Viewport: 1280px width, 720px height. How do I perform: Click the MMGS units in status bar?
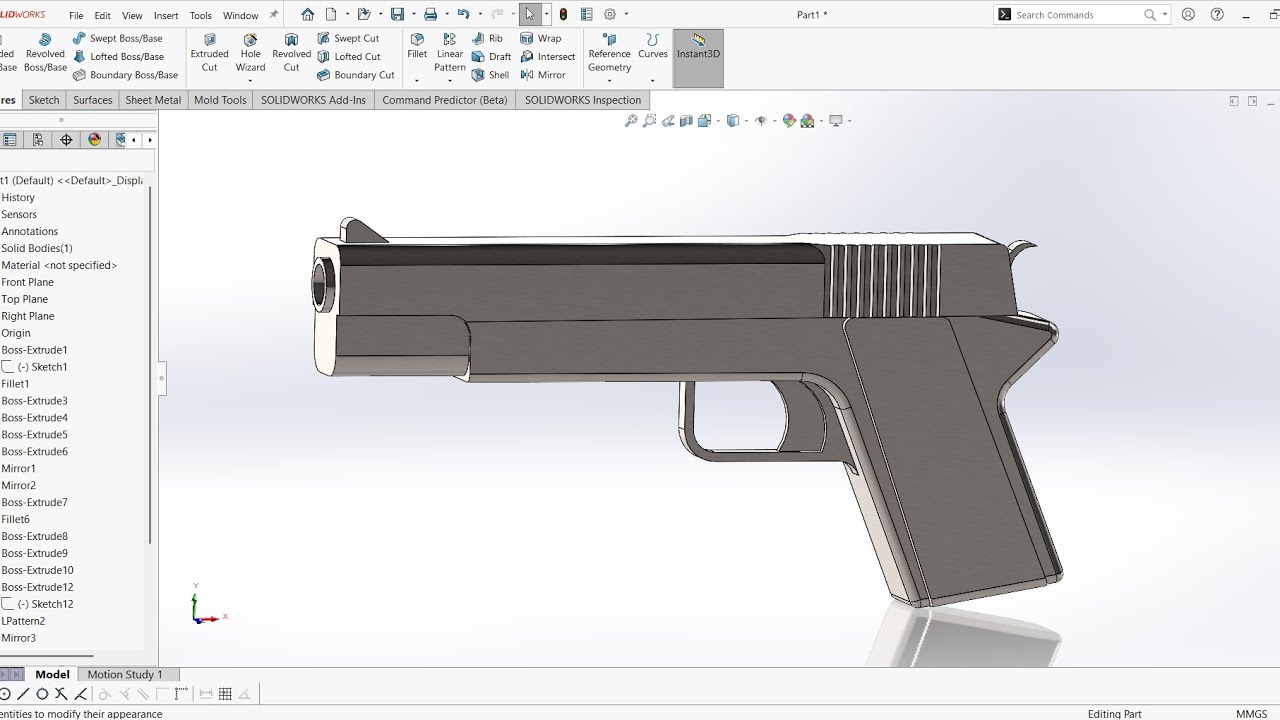tap(1251, 714)
